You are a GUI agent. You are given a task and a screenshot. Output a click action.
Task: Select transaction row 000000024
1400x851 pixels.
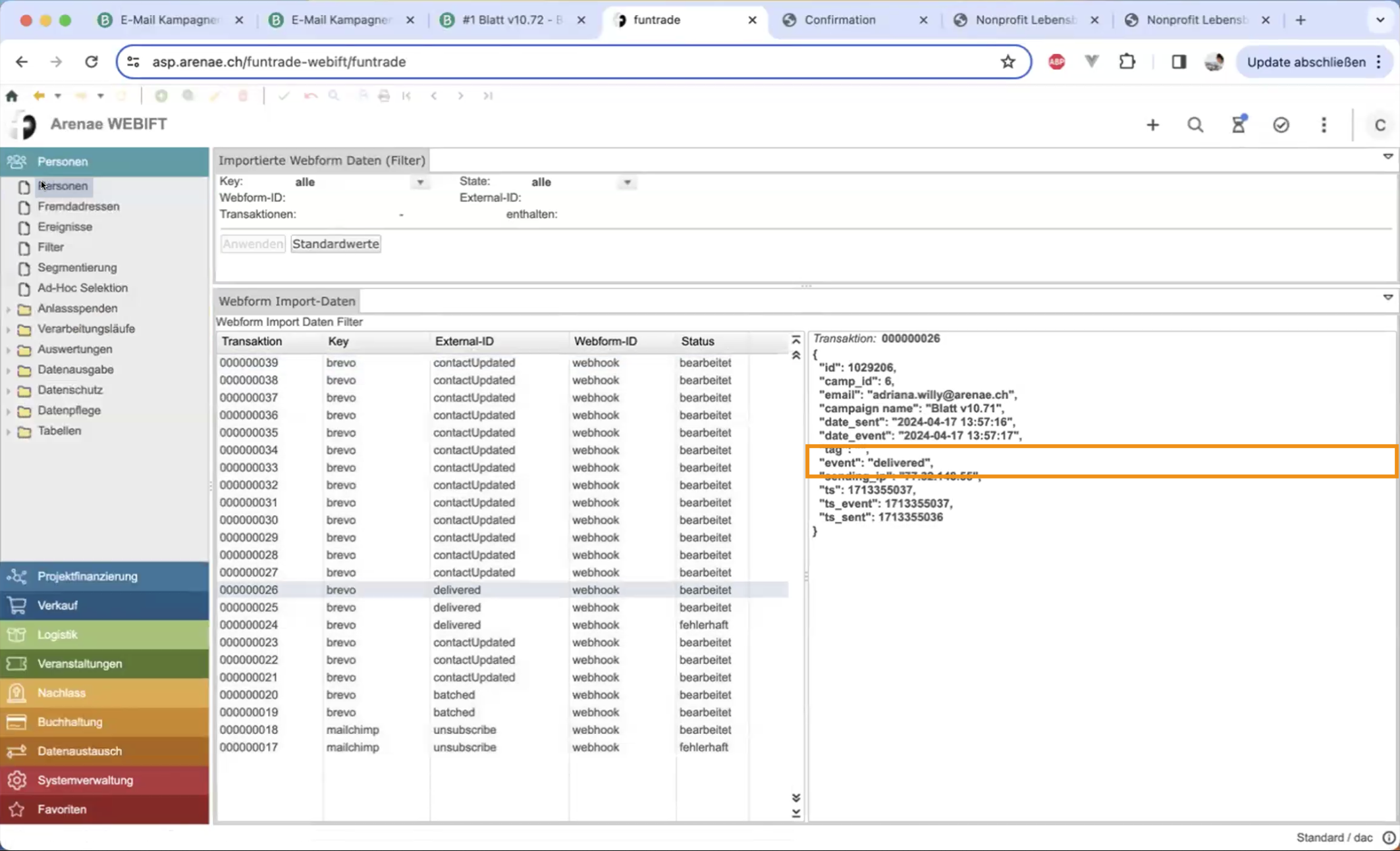point(248,625)
